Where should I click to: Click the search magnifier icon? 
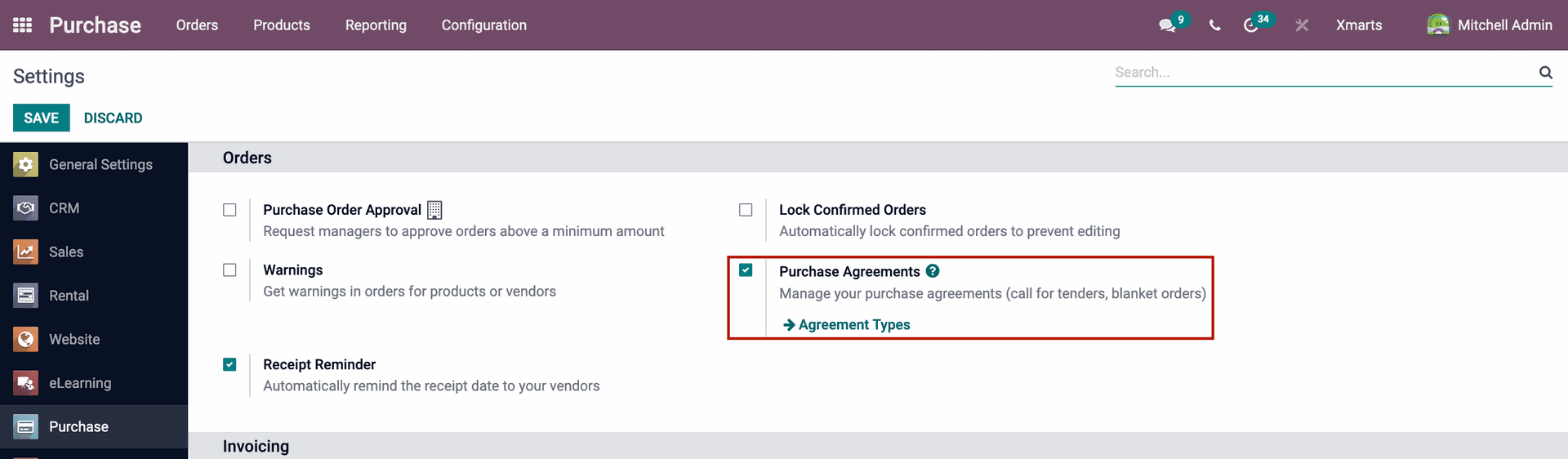(1545, 72)
